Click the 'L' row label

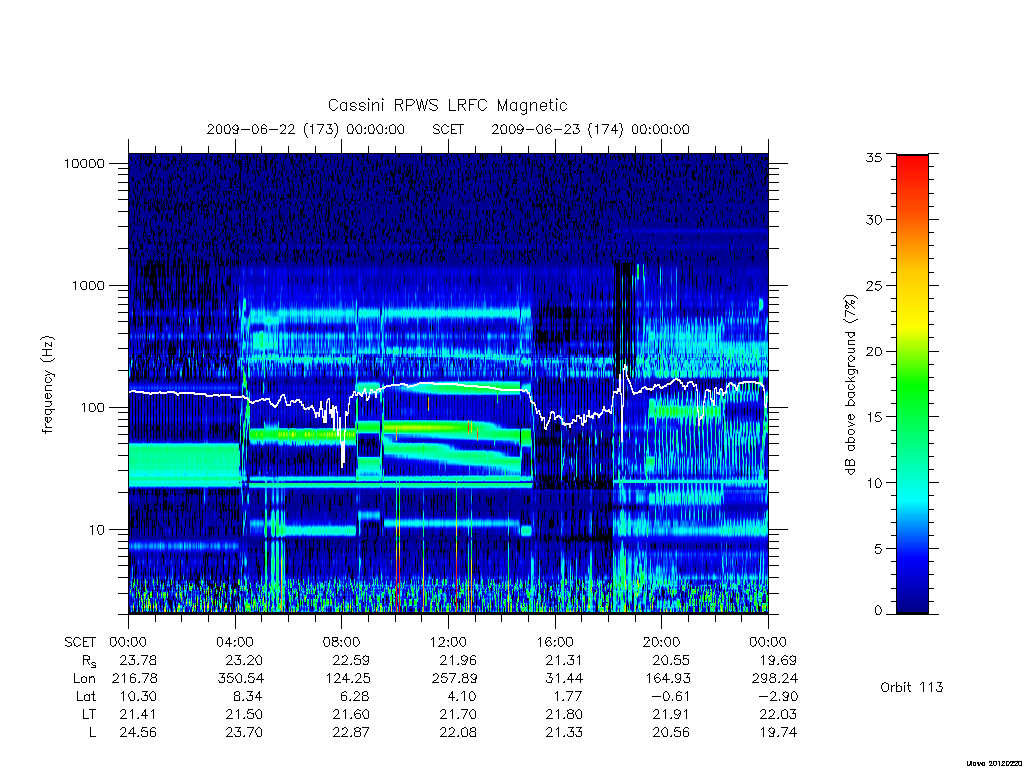pyautogui.click(x=93, y=733)
